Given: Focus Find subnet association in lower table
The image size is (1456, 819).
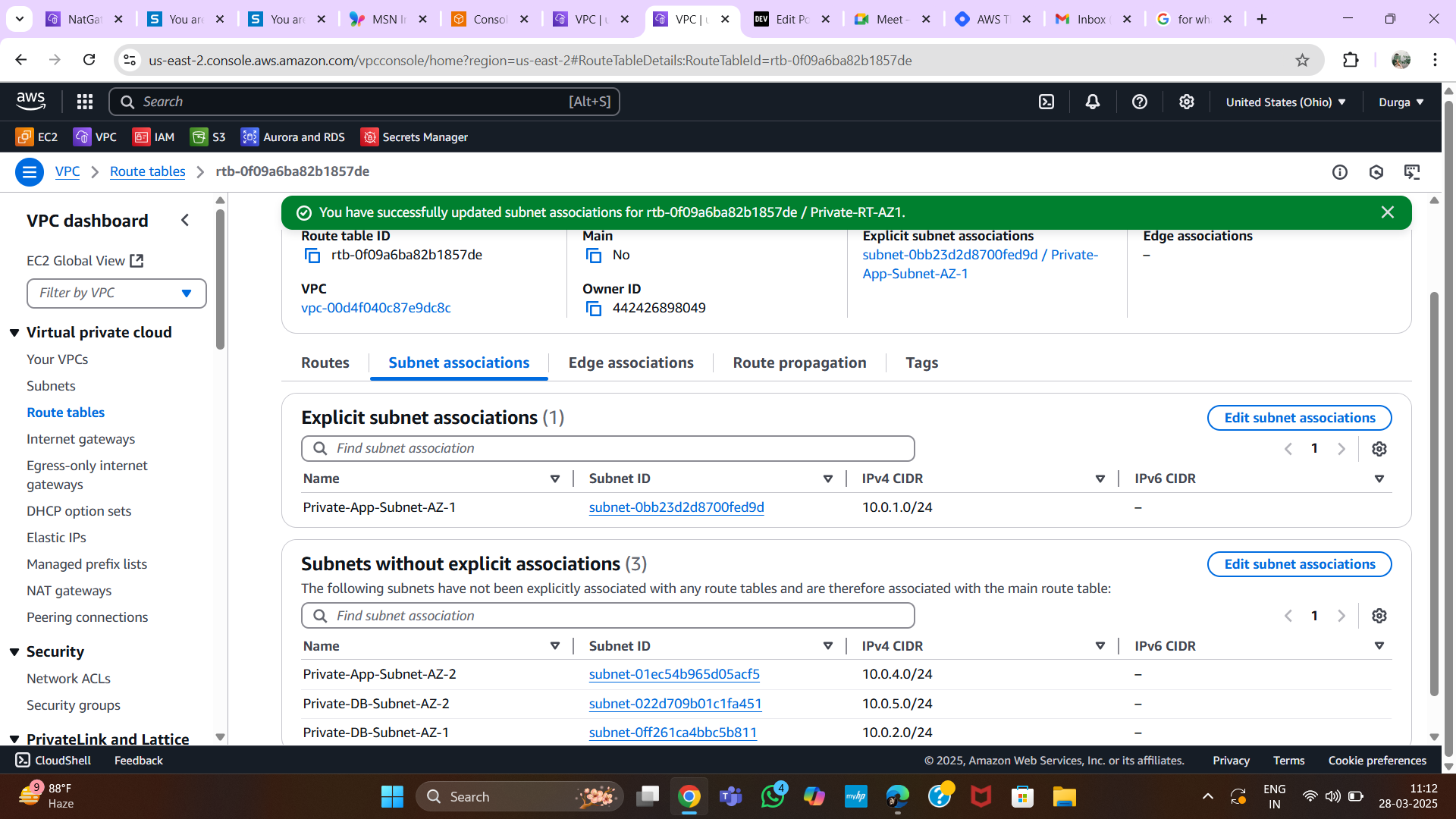Looking at the screenshot, I should pos(607,616).
